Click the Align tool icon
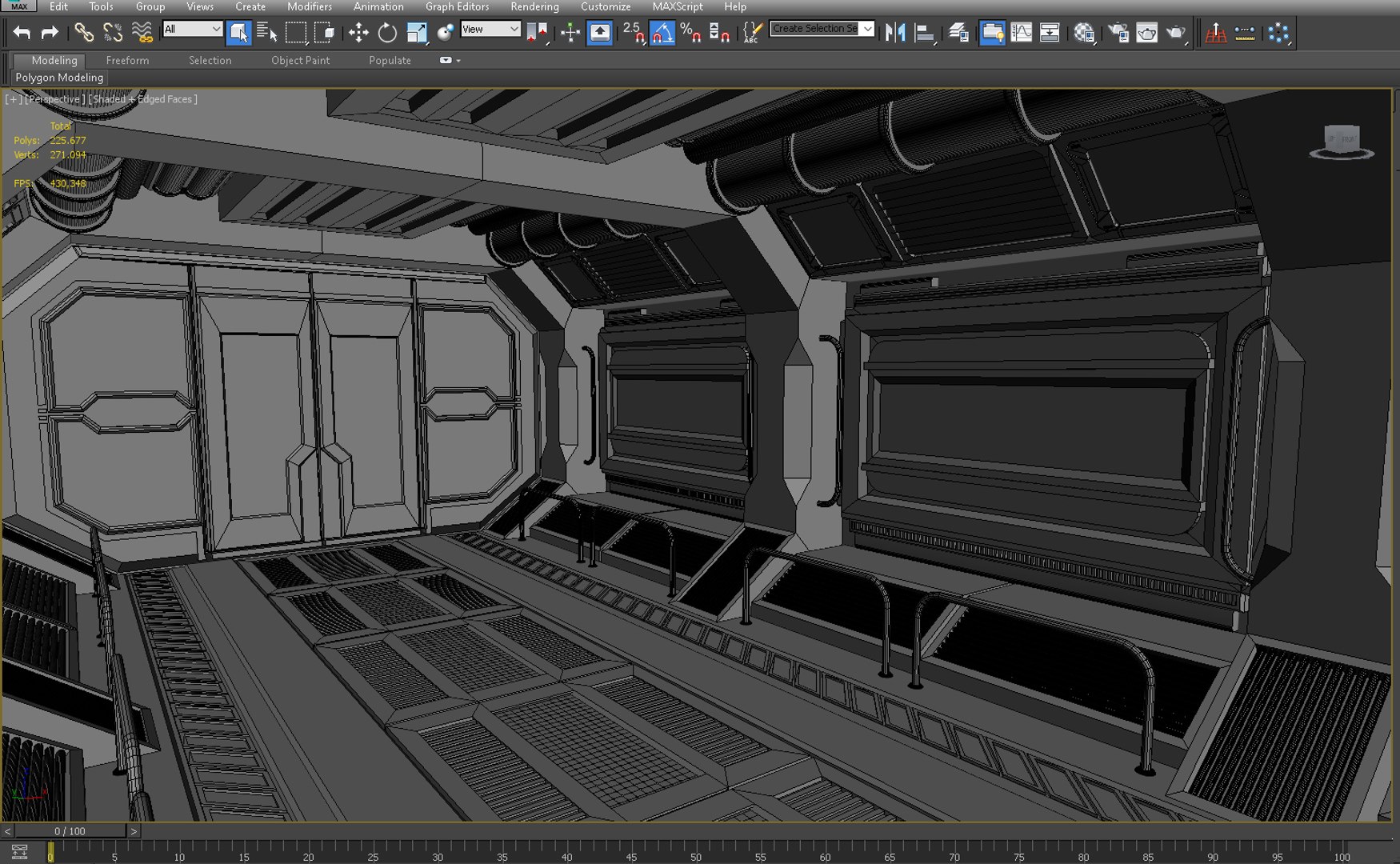This screenshot has height=864, width=1400. tap(925, 33)
